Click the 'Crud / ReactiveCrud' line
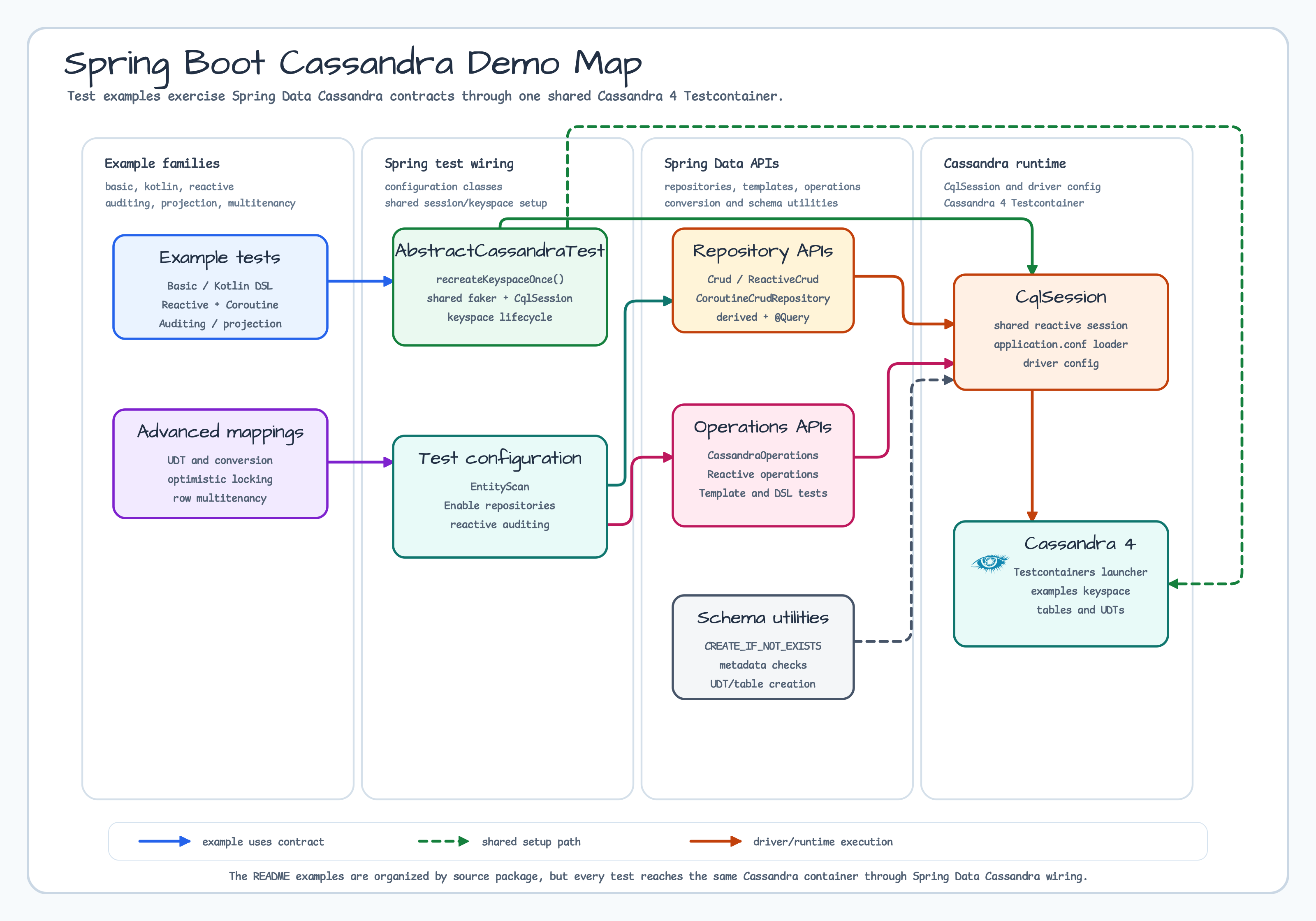The height and width of the screenshot is (921, 1316). pyautogui.click(x=763, y=279)
